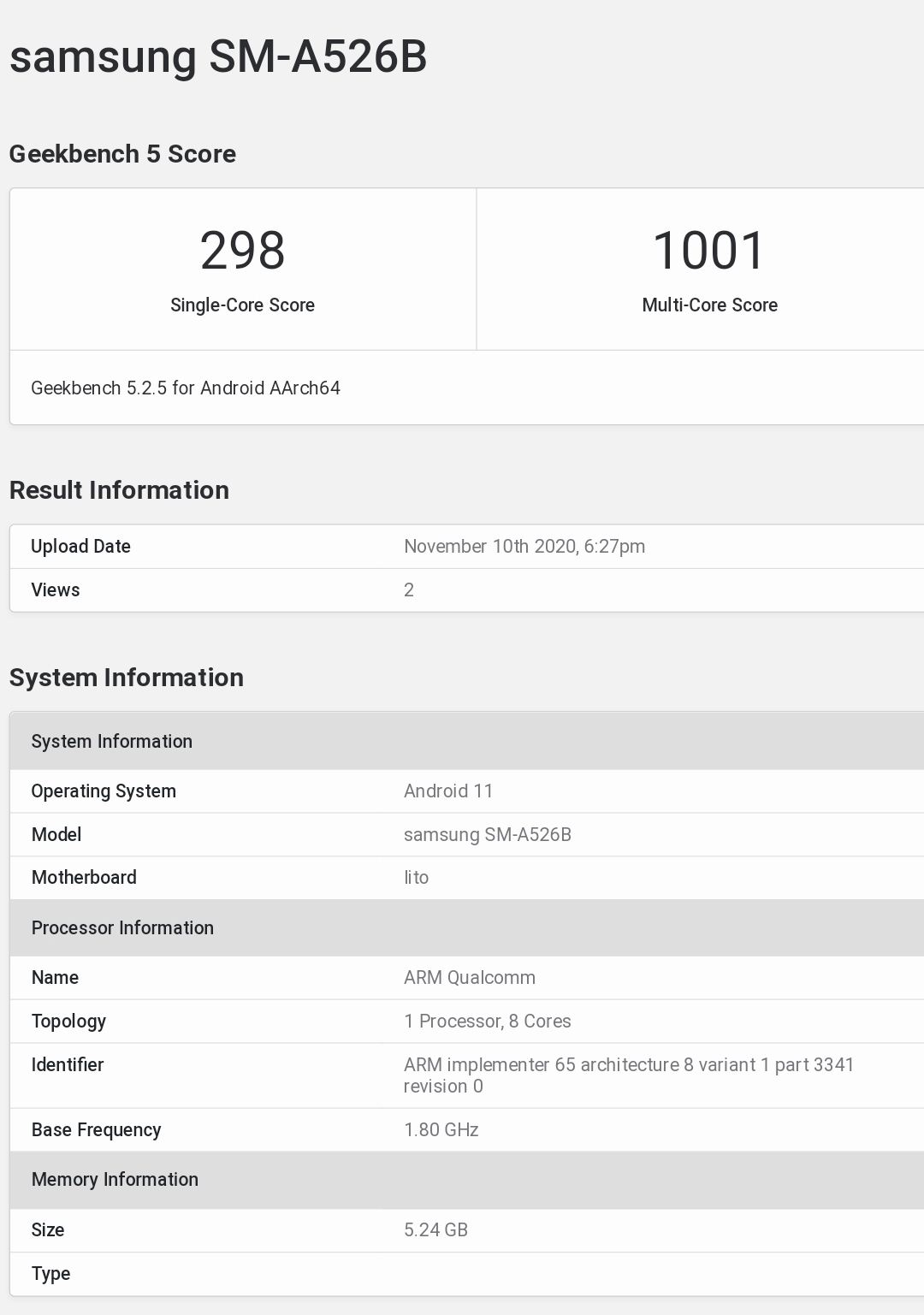924x1315 pixels.
Task: Click the Single-Core Score label
Action: 242,305
